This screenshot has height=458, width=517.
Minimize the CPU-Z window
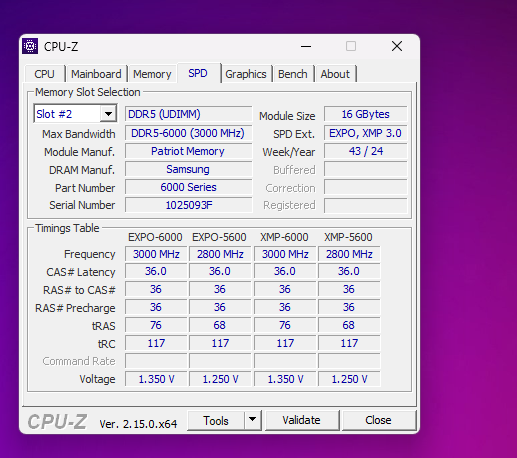[x=306, y=46]
